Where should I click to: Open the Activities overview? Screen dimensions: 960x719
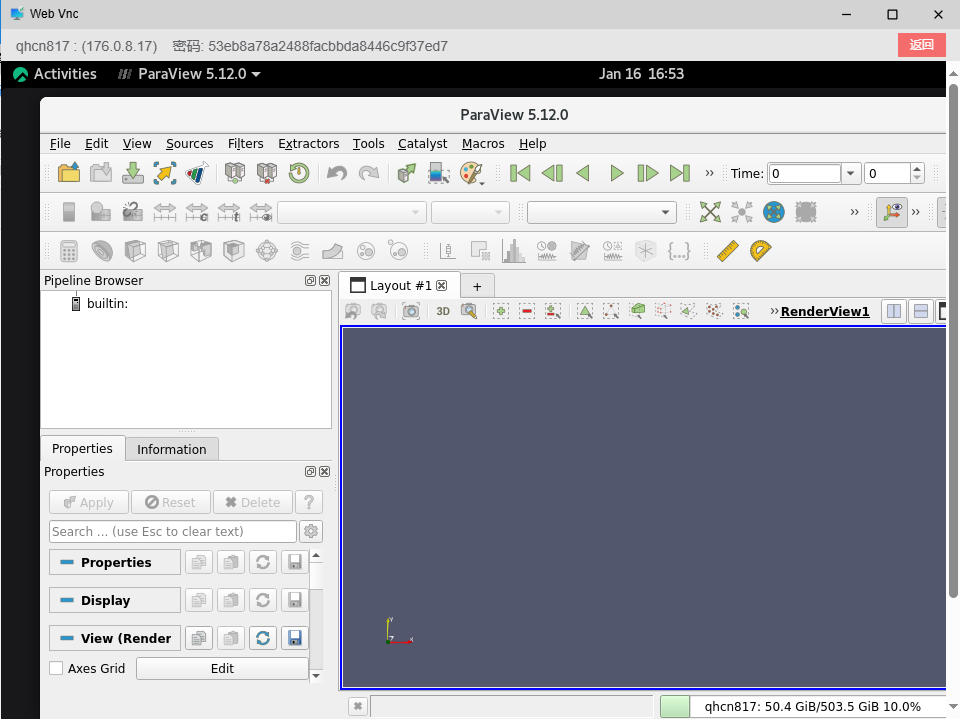click(55, 74)
